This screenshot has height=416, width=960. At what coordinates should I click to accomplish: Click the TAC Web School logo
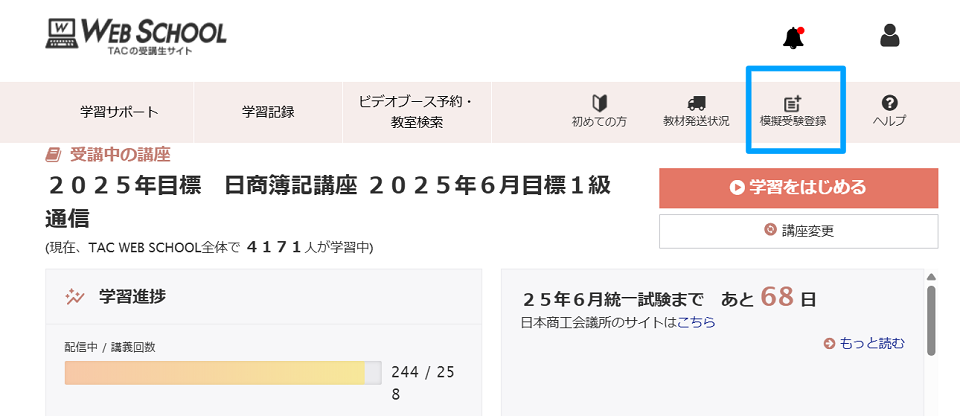[137, 35]
